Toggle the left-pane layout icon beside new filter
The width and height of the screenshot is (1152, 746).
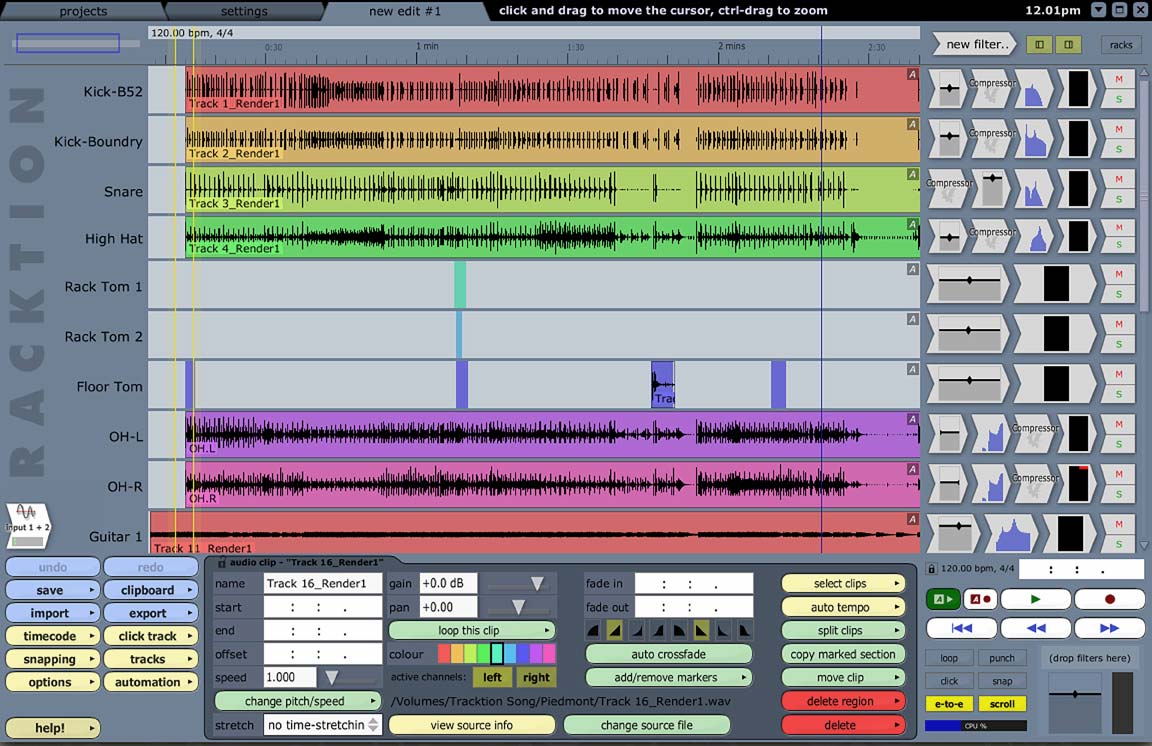(1039, 45)
